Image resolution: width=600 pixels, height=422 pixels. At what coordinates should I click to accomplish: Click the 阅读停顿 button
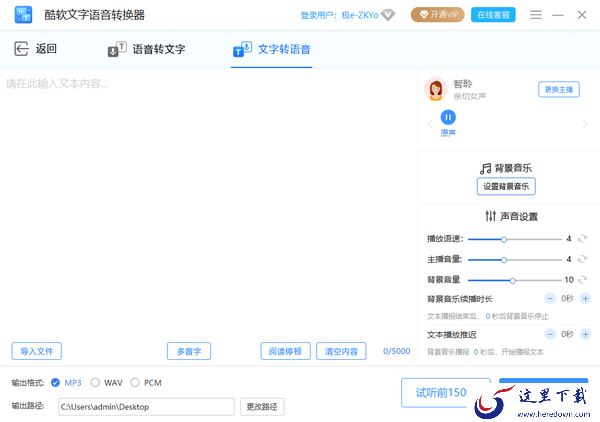[x=285, y=351]
